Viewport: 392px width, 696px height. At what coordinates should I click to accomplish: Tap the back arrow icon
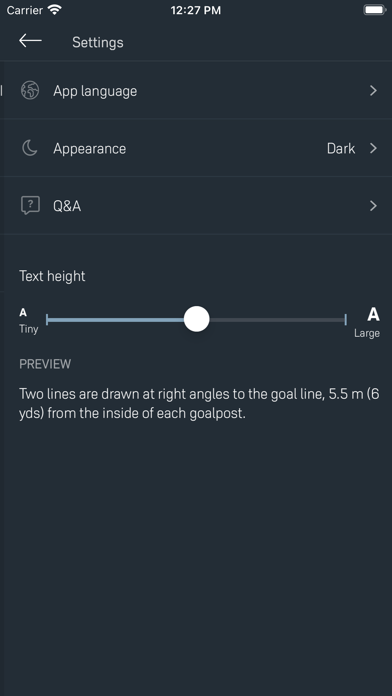click(30, 41)
